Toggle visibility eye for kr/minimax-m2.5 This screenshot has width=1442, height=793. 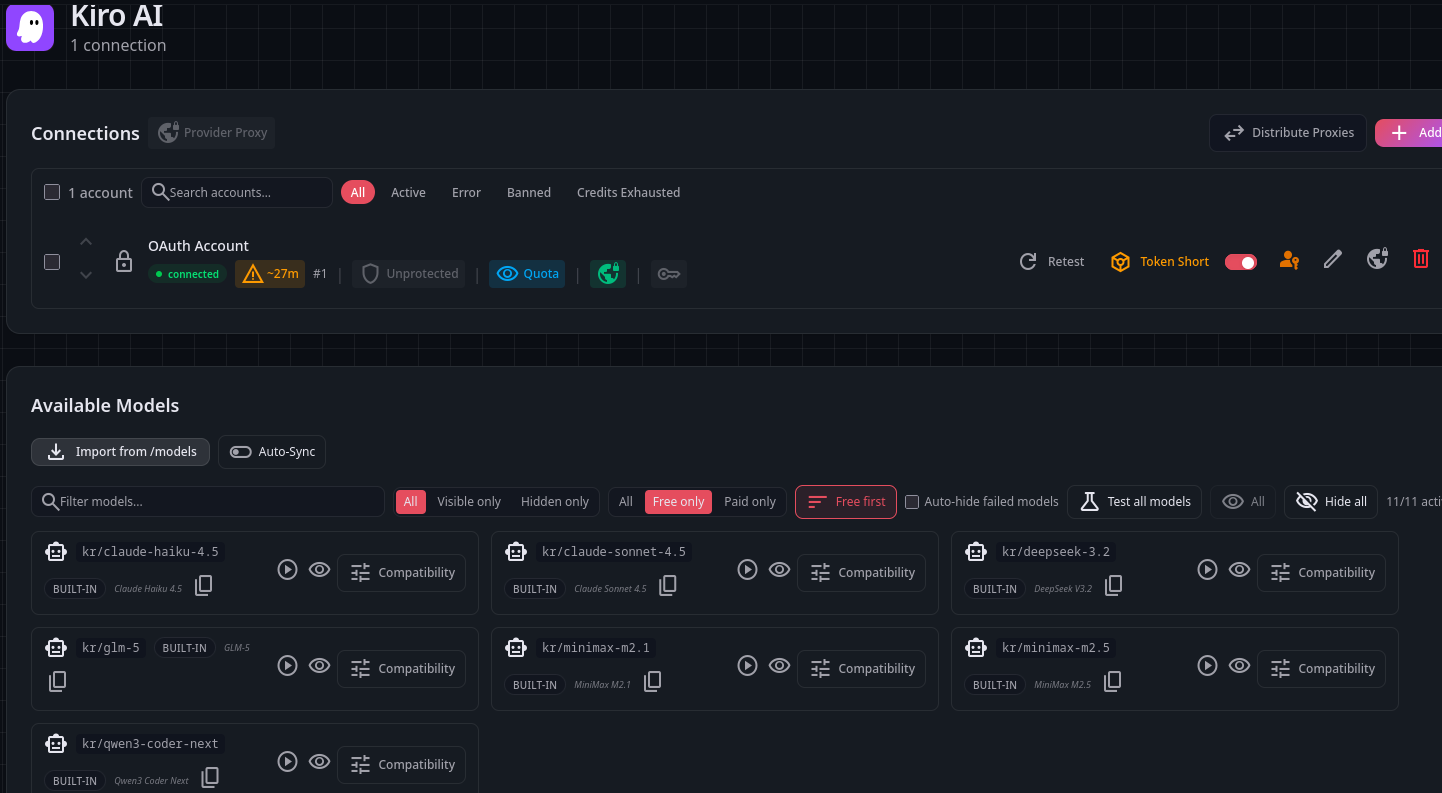(x=1239, y=665)
